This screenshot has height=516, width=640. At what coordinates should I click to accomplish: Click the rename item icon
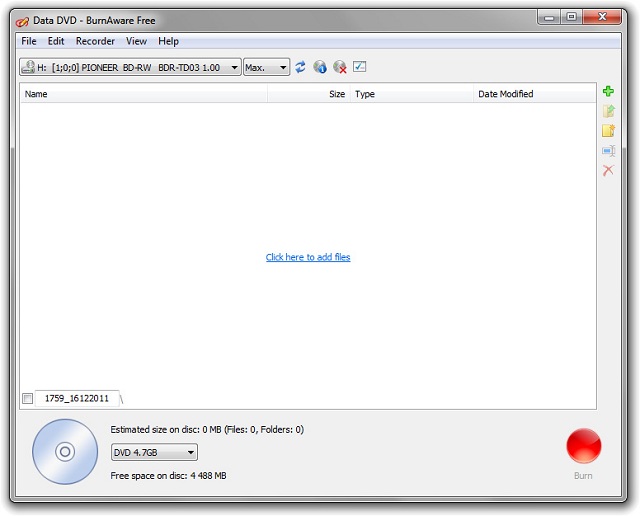point(609,151)
